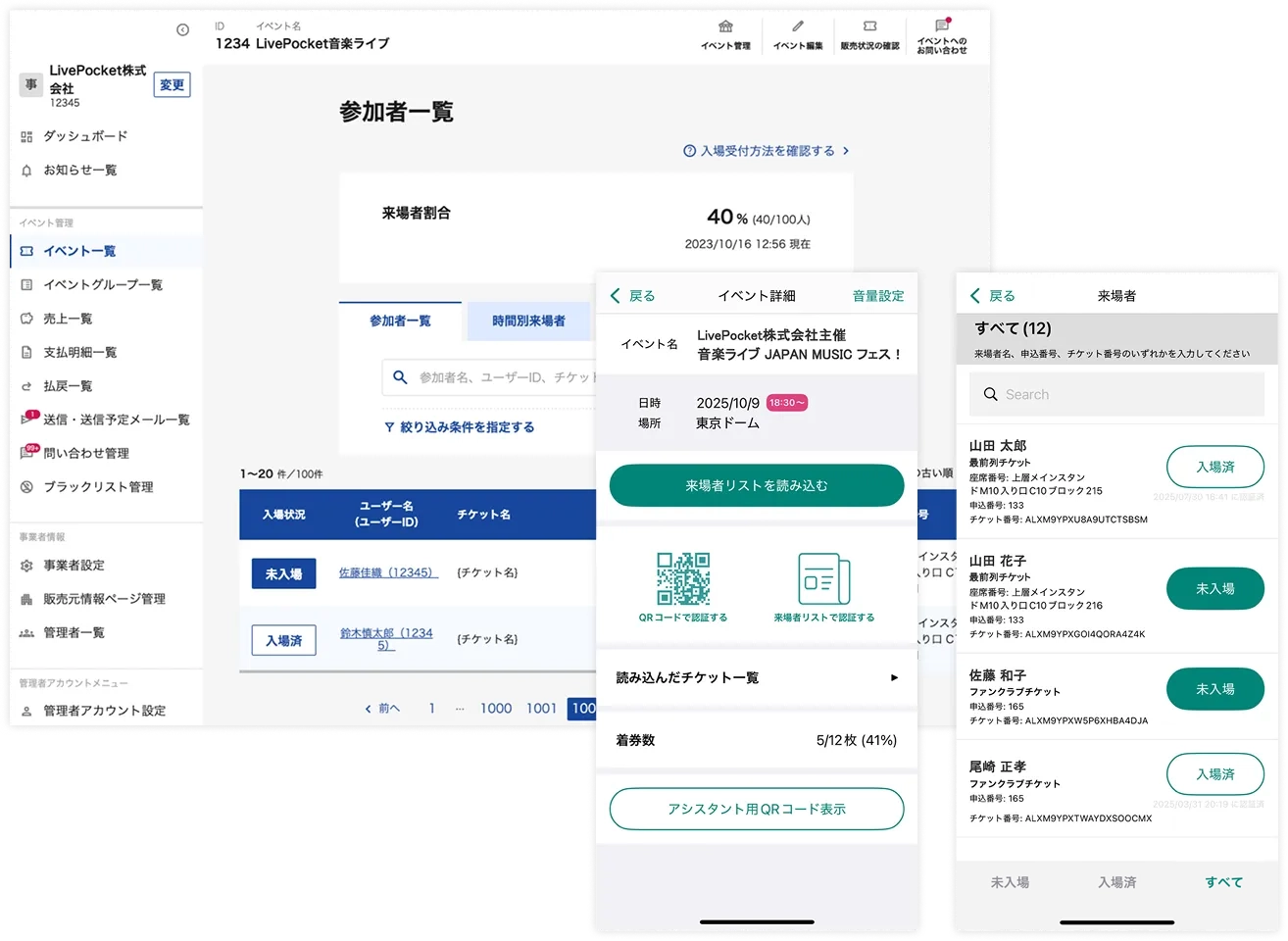
Task: Tap QRコードで認証する icon
Action: pyautogui.click(x=683, y=579)
